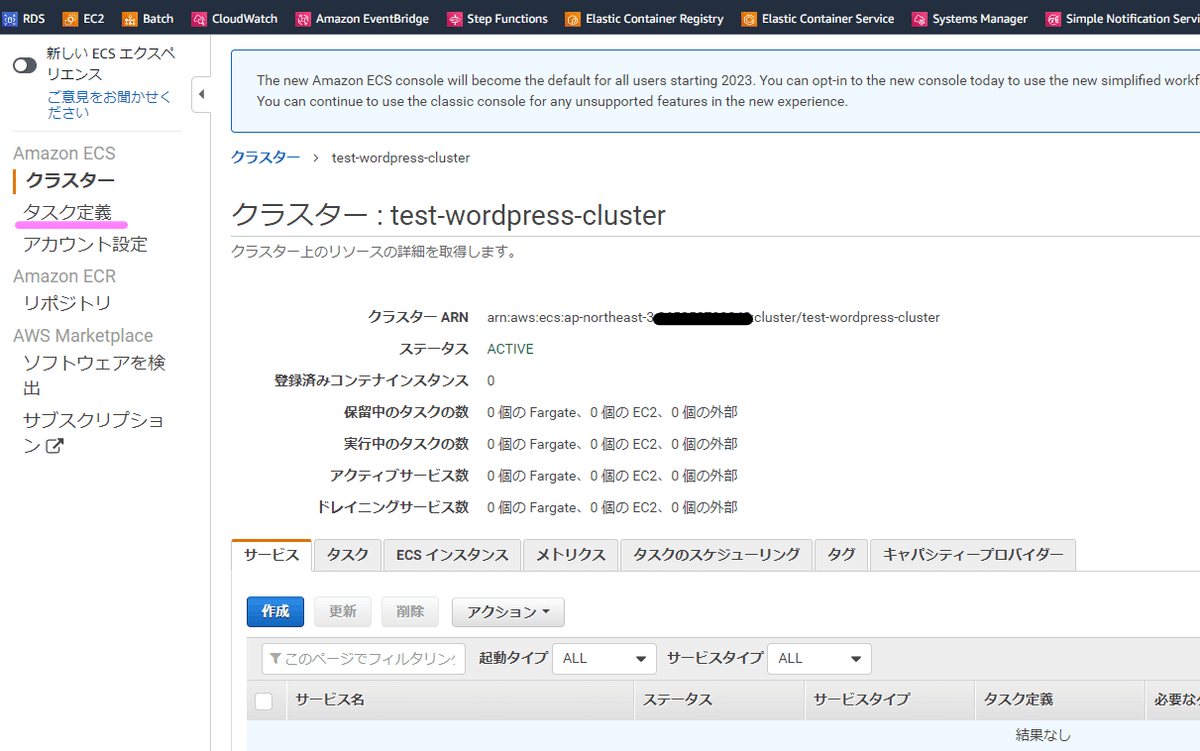Open リポジトリ under Amazon ECR
The height and width of the screenshot is (751, 1200).
(x=67, y=303)
